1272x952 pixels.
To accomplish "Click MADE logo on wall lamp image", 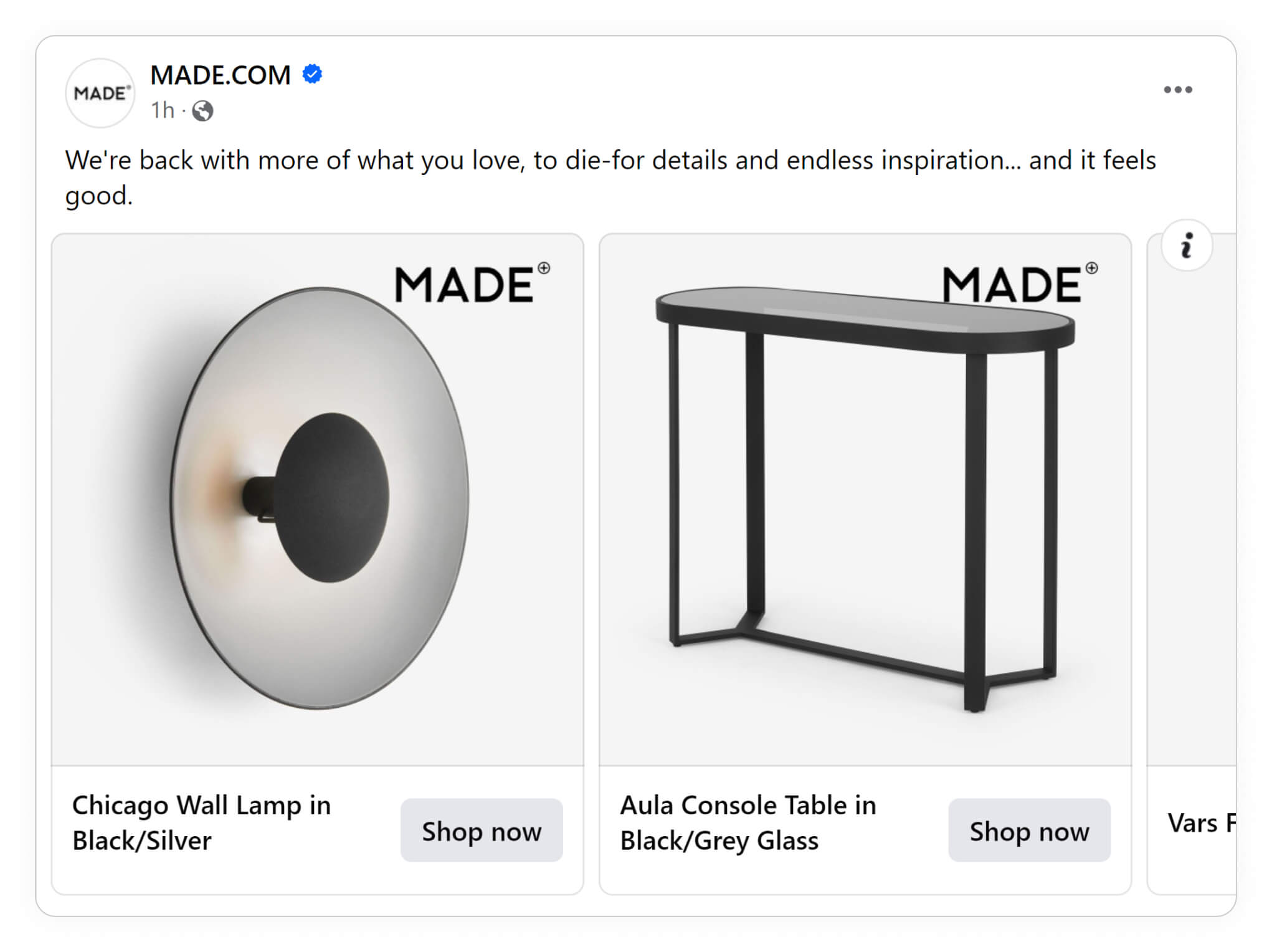I will 473,283.
